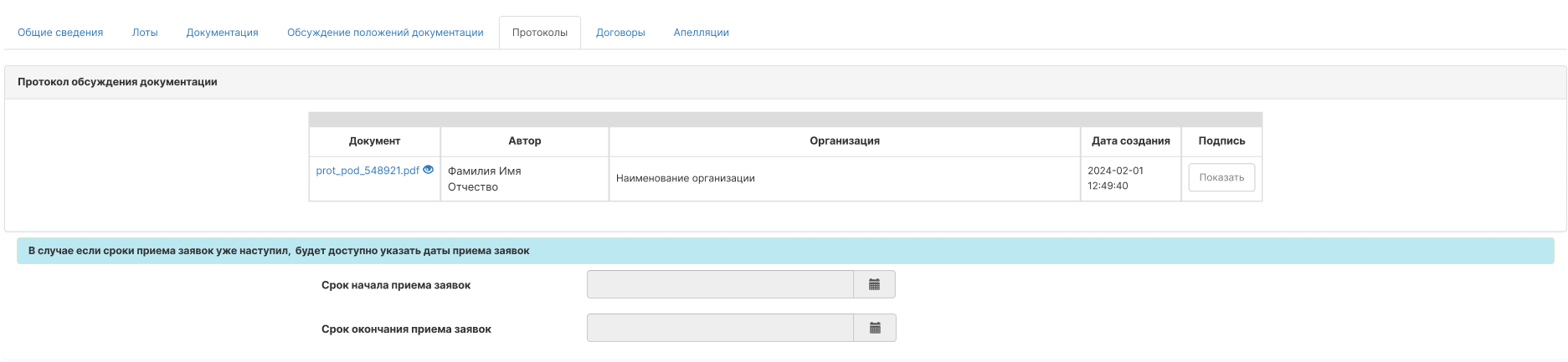Image resolution: width=1568 pixels, height=362 pixels.
Task: Open the prot_pod_548921.pdf document link
Action: pyautogui.click(x=368, y=171)
